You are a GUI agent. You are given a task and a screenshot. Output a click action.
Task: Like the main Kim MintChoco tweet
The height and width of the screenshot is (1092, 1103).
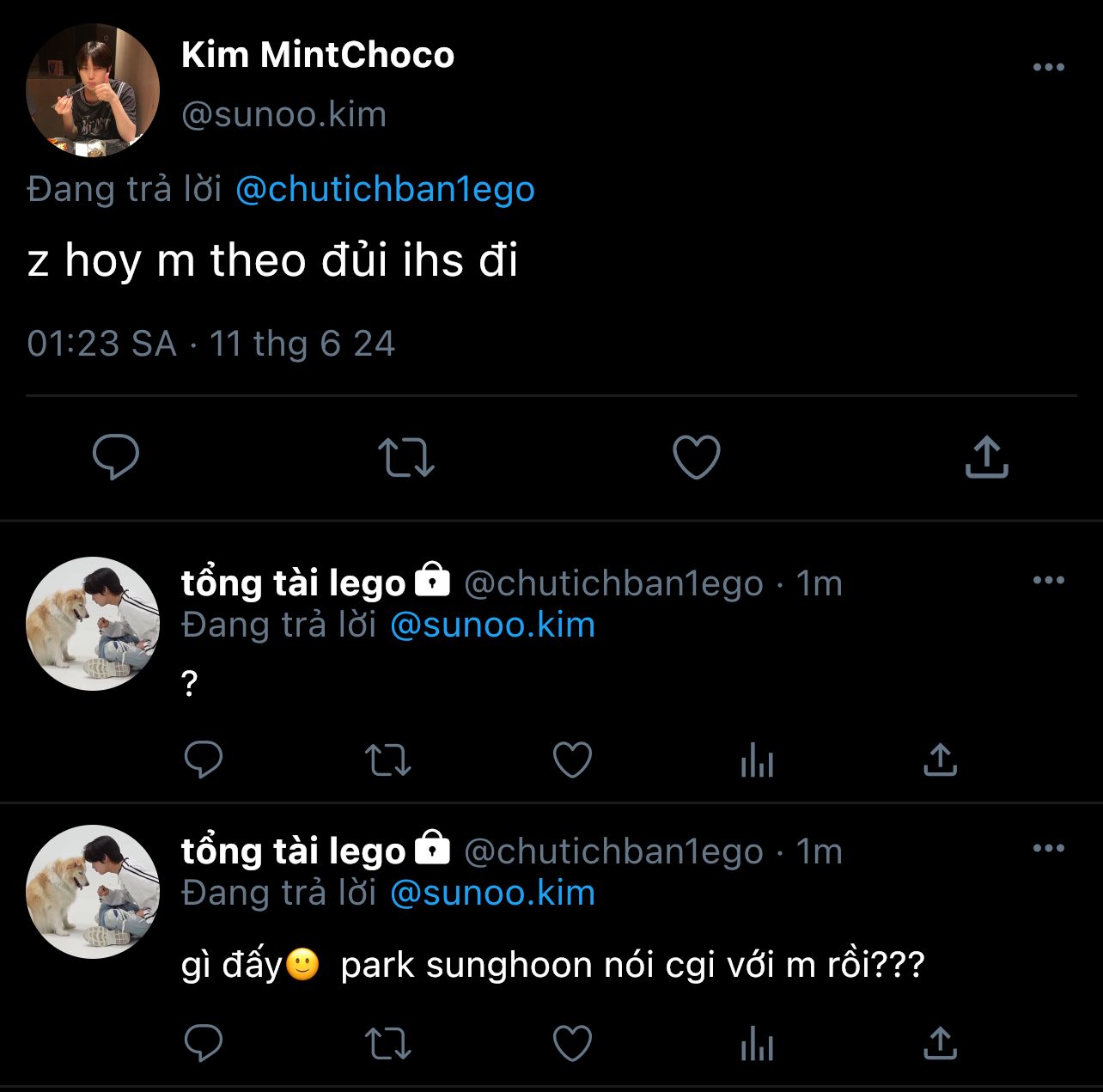(696, 456)
